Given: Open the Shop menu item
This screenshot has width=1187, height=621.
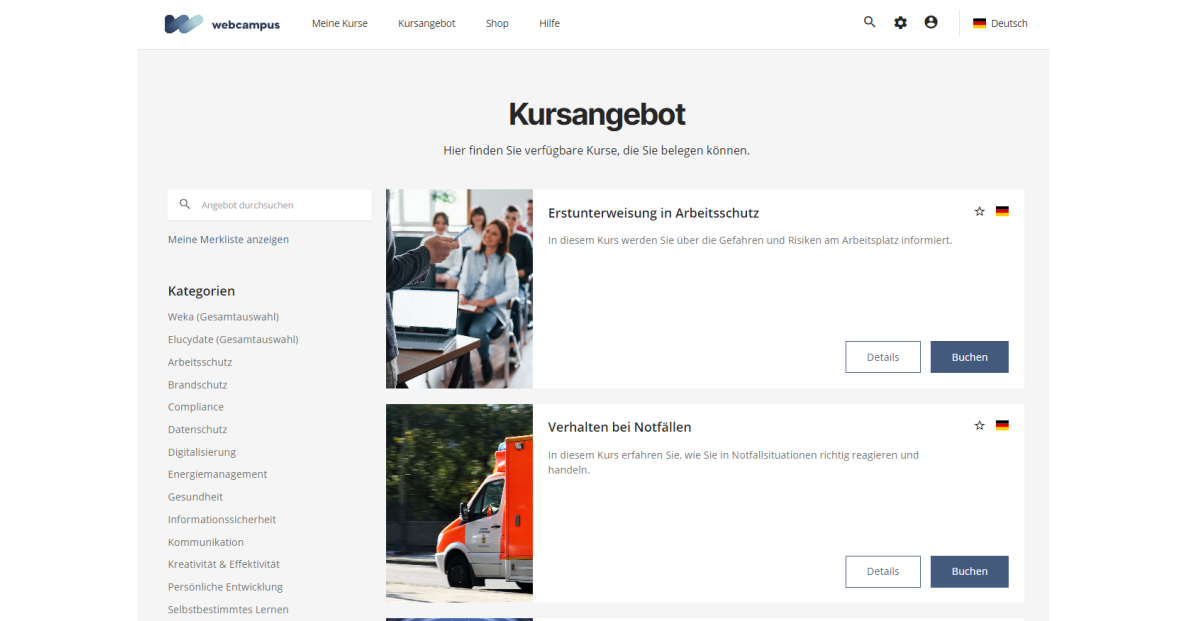Looking at the screenshot, I should (497, 23).
